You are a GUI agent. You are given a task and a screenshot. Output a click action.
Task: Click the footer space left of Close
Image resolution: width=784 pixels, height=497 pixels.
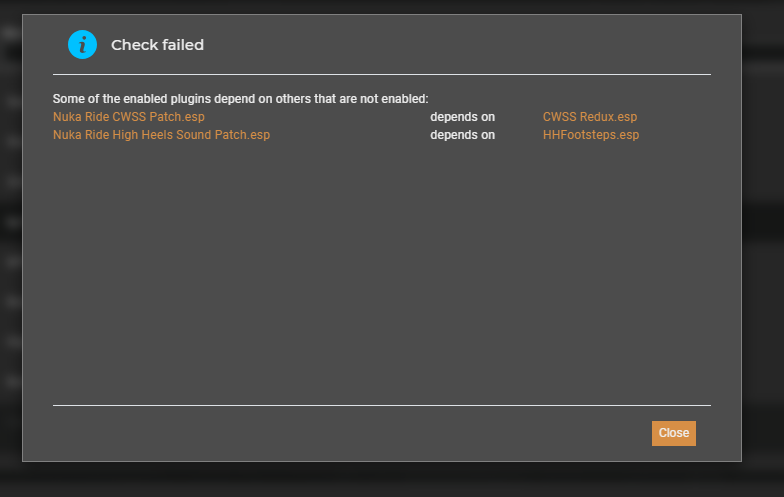click(x=350, y=433)
